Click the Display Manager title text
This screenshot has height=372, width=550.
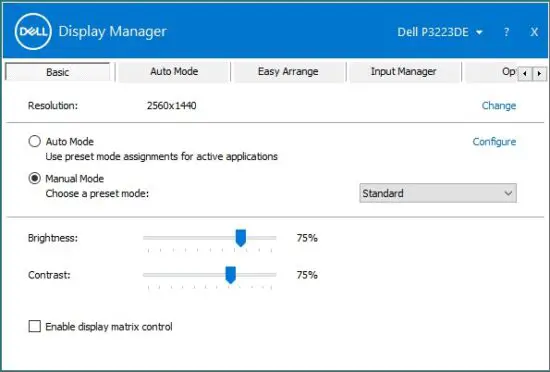click(x=113, y=32)
